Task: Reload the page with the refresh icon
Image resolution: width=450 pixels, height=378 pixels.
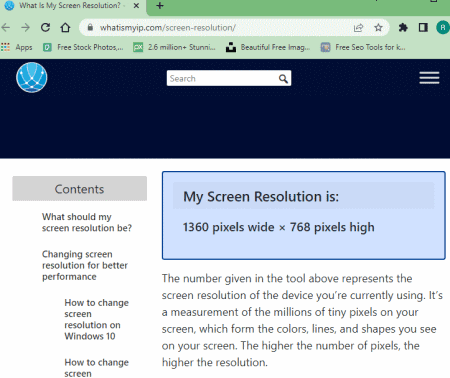Action: 45,27
